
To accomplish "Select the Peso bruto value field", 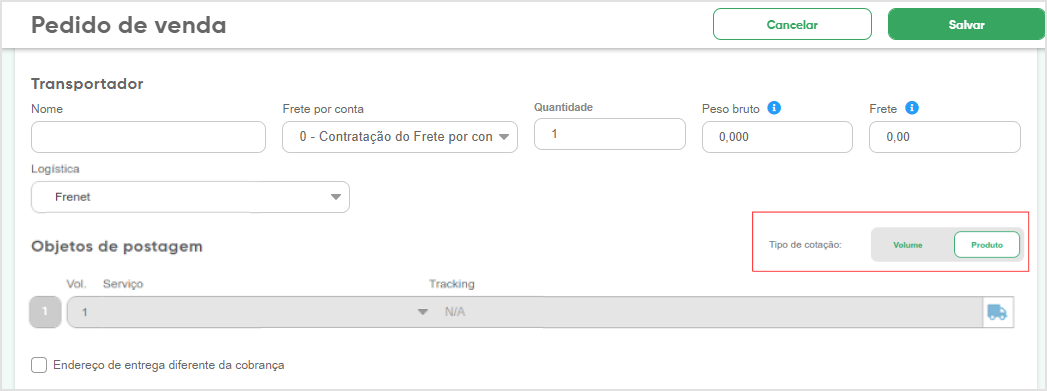I will pos(777,137).
